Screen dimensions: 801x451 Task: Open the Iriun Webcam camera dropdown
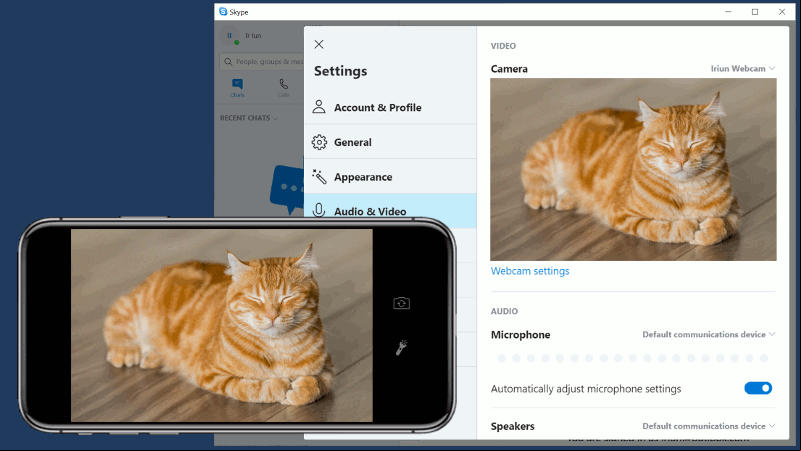(743, 68)
